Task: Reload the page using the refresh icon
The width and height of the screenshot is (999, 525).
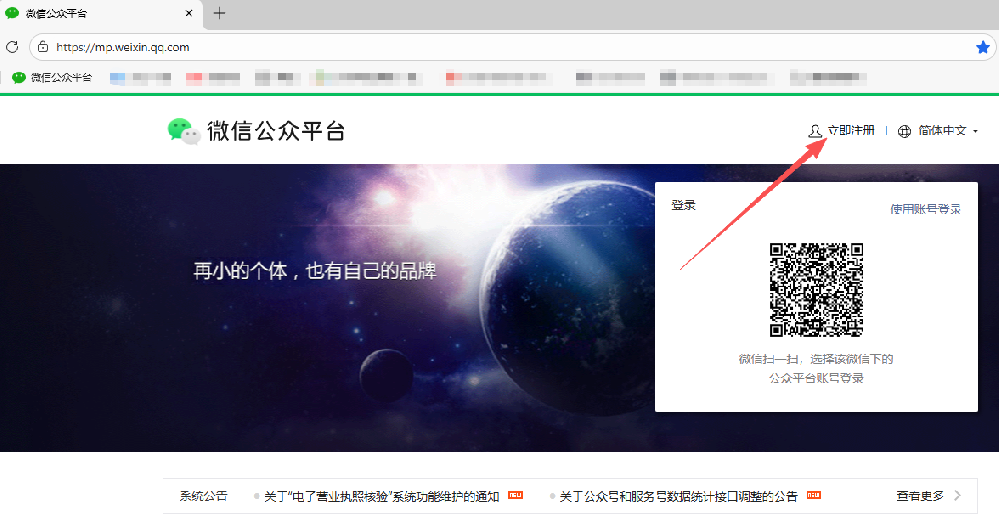Action: (x=13, y=47)
